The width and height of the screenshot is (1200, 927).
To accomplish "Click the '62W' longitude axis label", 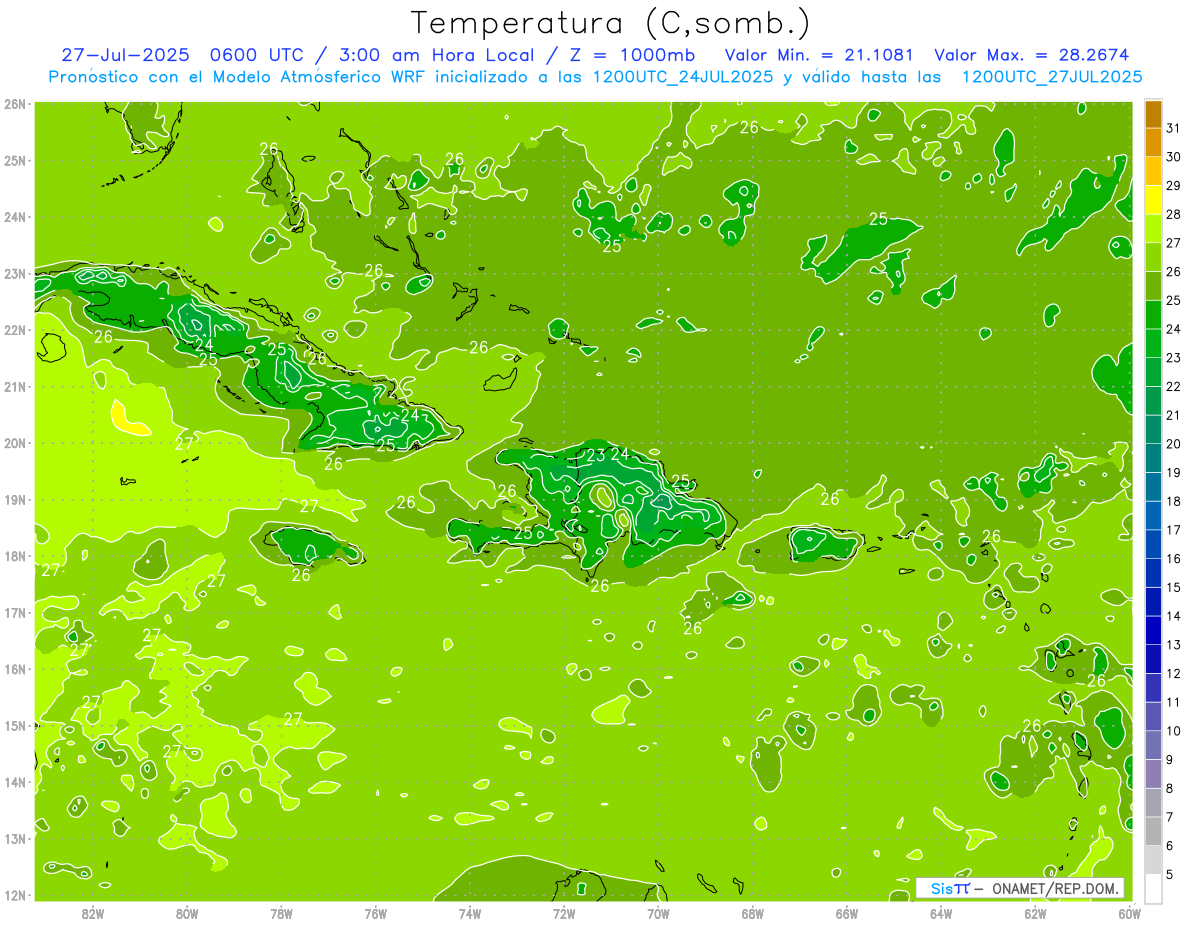I will pyautogui.click(x=1036, y=913).
